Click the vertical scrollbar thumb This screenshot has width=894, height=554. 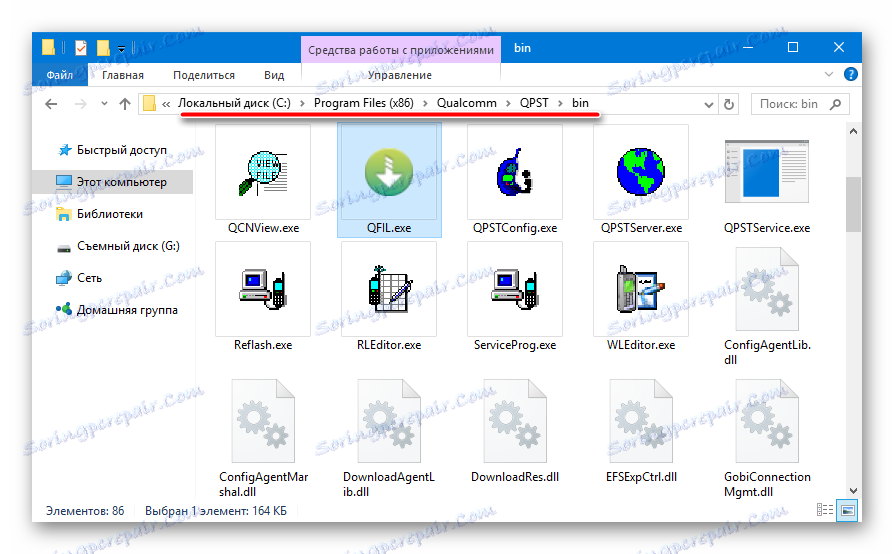tap(853, 205)
